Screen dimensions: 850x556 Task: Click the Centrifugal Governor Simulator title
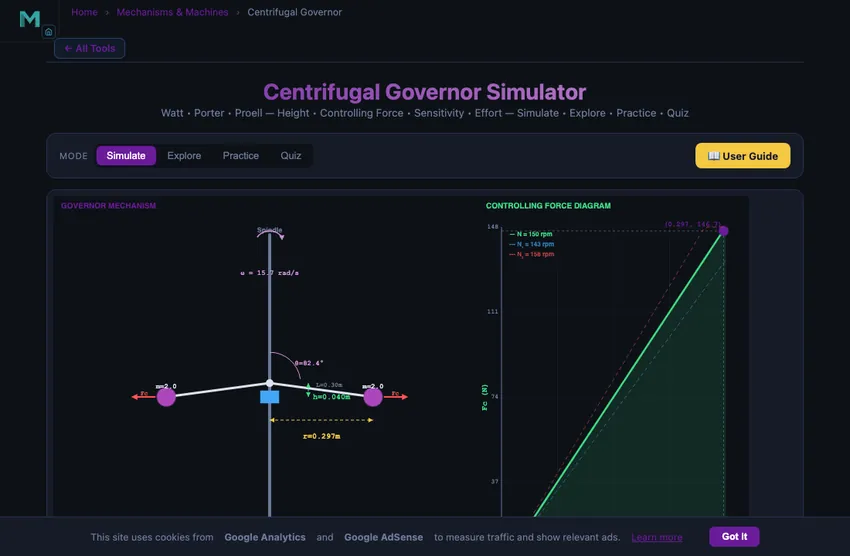[424, 92]
